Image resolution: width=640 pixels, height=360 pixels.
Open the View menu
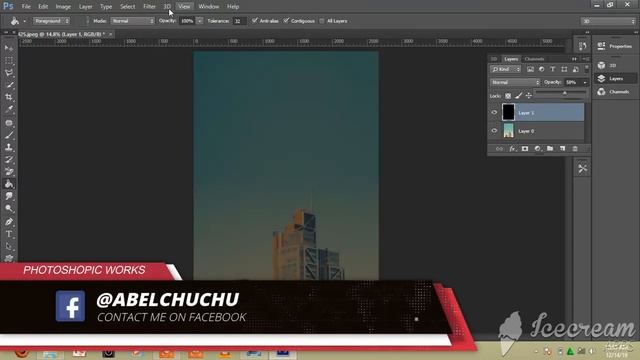click(184, 7)
